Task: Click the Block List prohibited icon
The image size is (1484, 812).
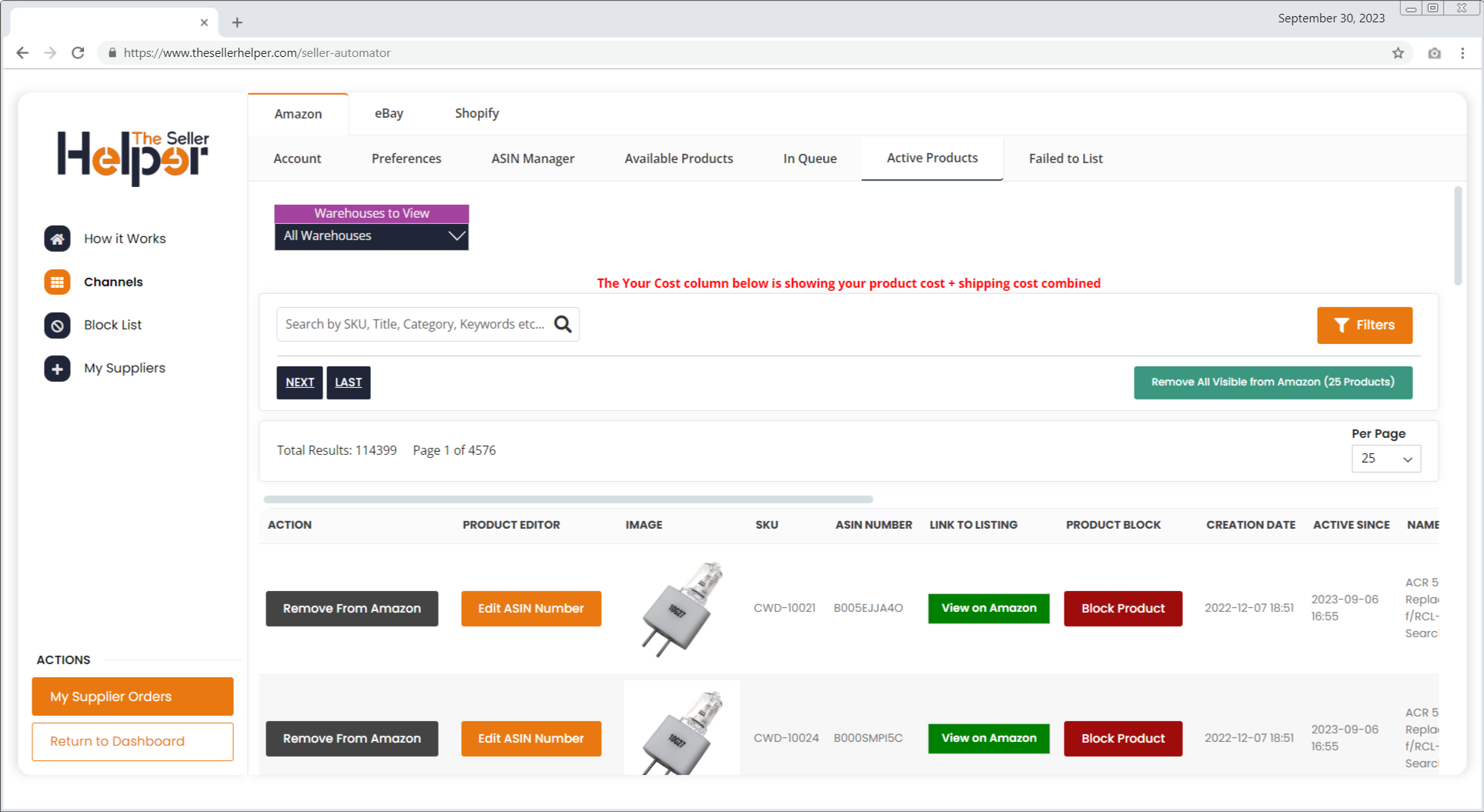Action: (57, 325)
